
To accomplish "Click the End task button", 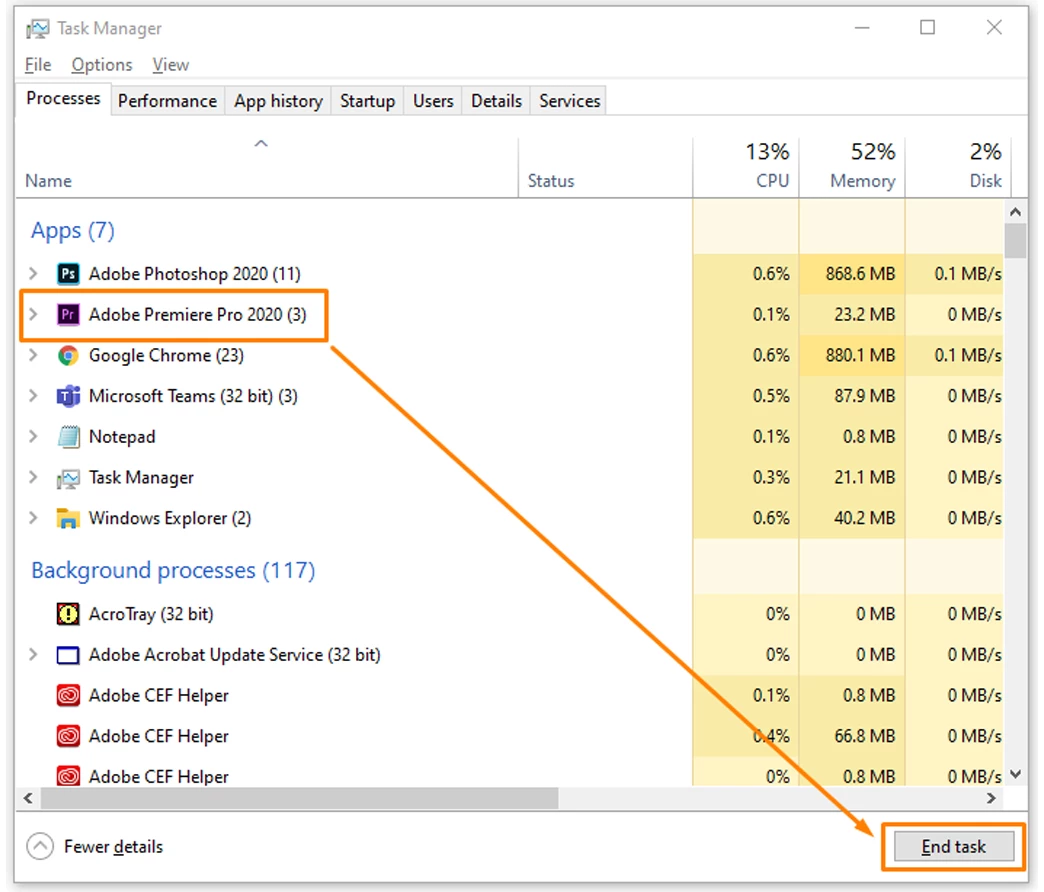I will pyautogui.click(x=953, y=847).
